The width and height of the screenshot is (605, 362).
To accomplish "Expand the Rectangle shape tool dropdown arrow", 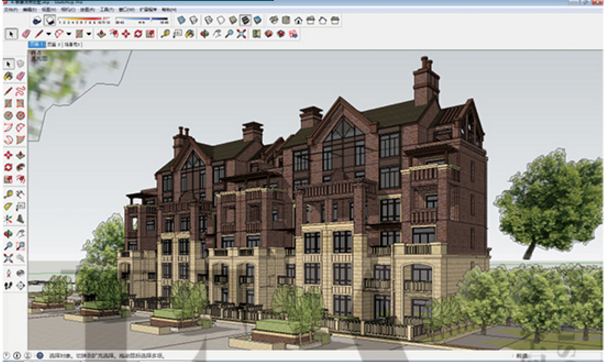I will 89,34.
